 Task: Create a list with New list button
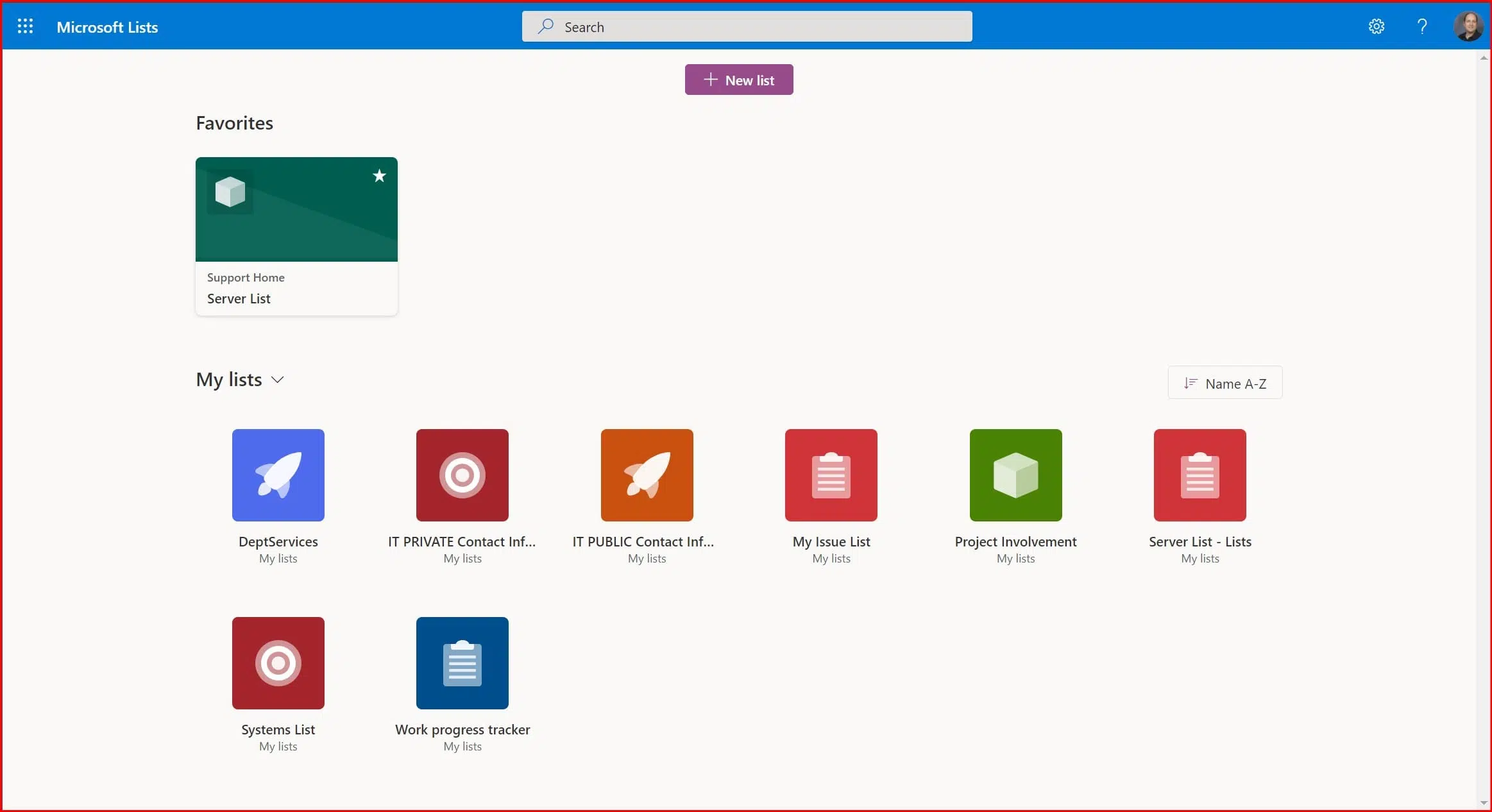[739, 80]
